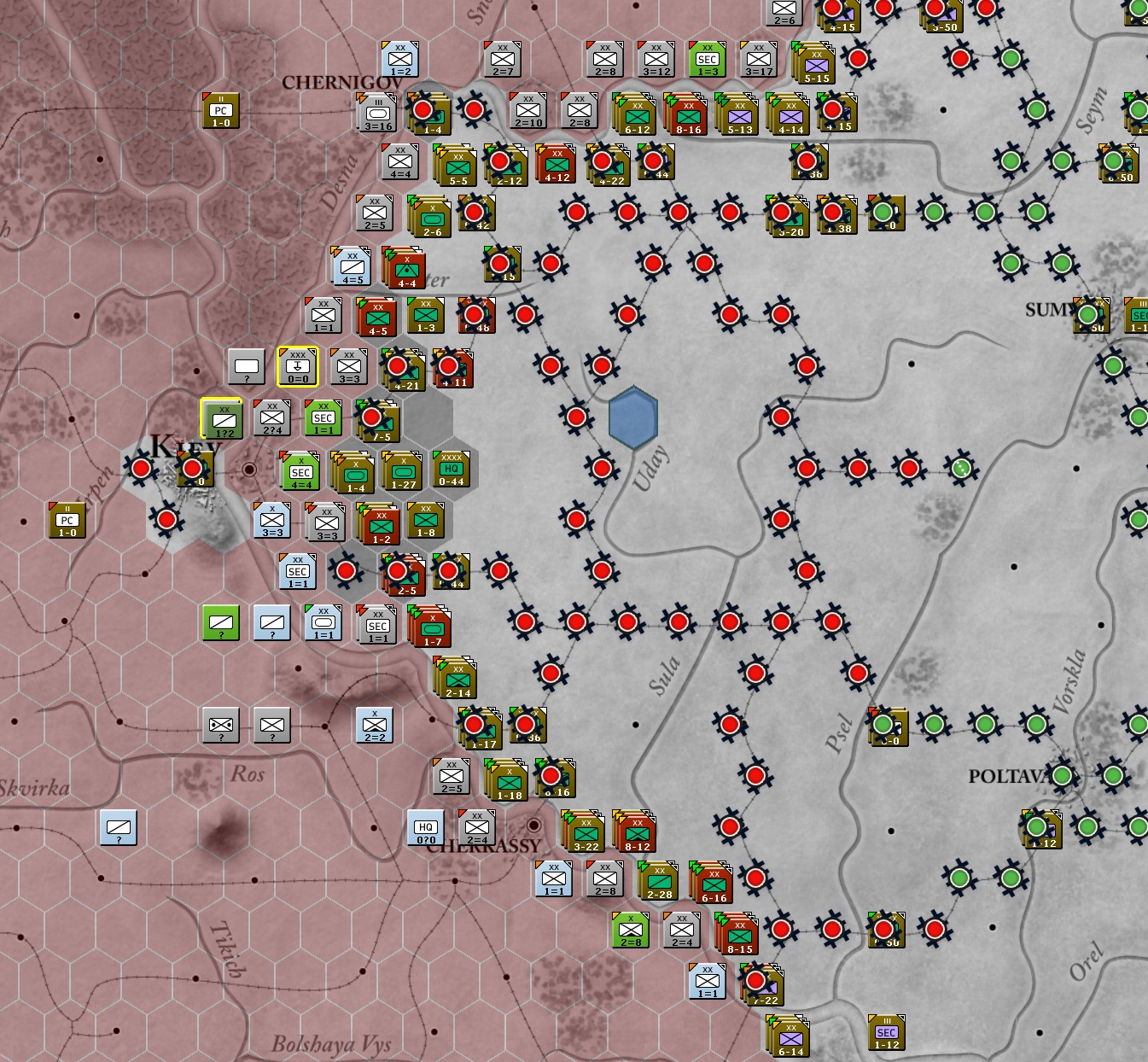This screenshot has width=1148, height=1062.
Task: Select the 4-22 stack with red marker
Action: [609, 165]
